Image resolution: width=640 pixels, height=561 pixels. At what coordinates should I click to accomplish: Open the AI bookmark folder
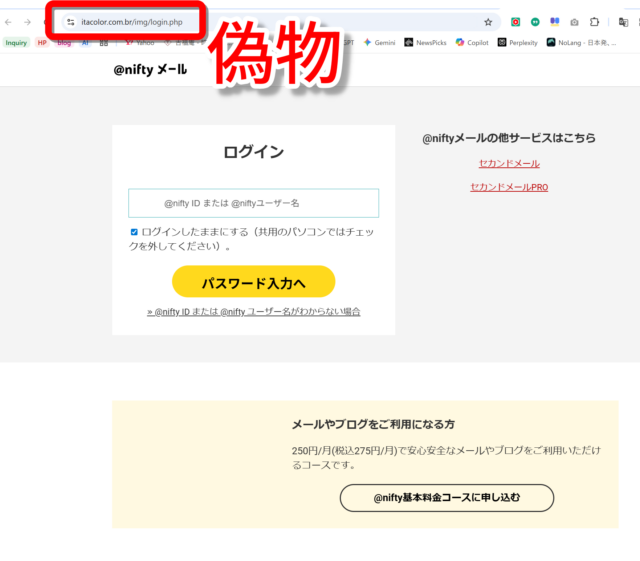click(85, 42)
